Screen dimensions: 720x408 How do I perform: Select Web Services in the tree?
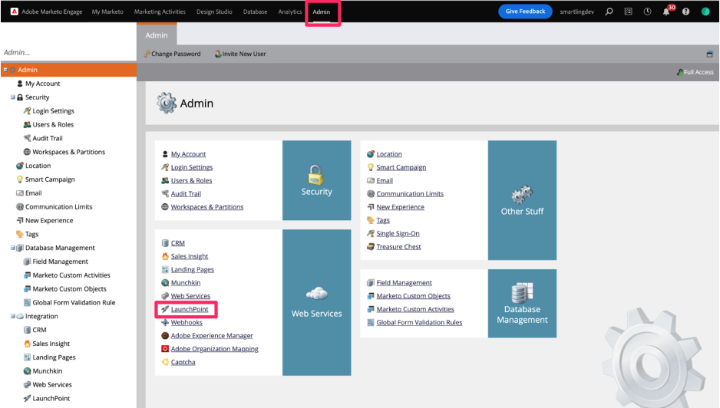52,385
